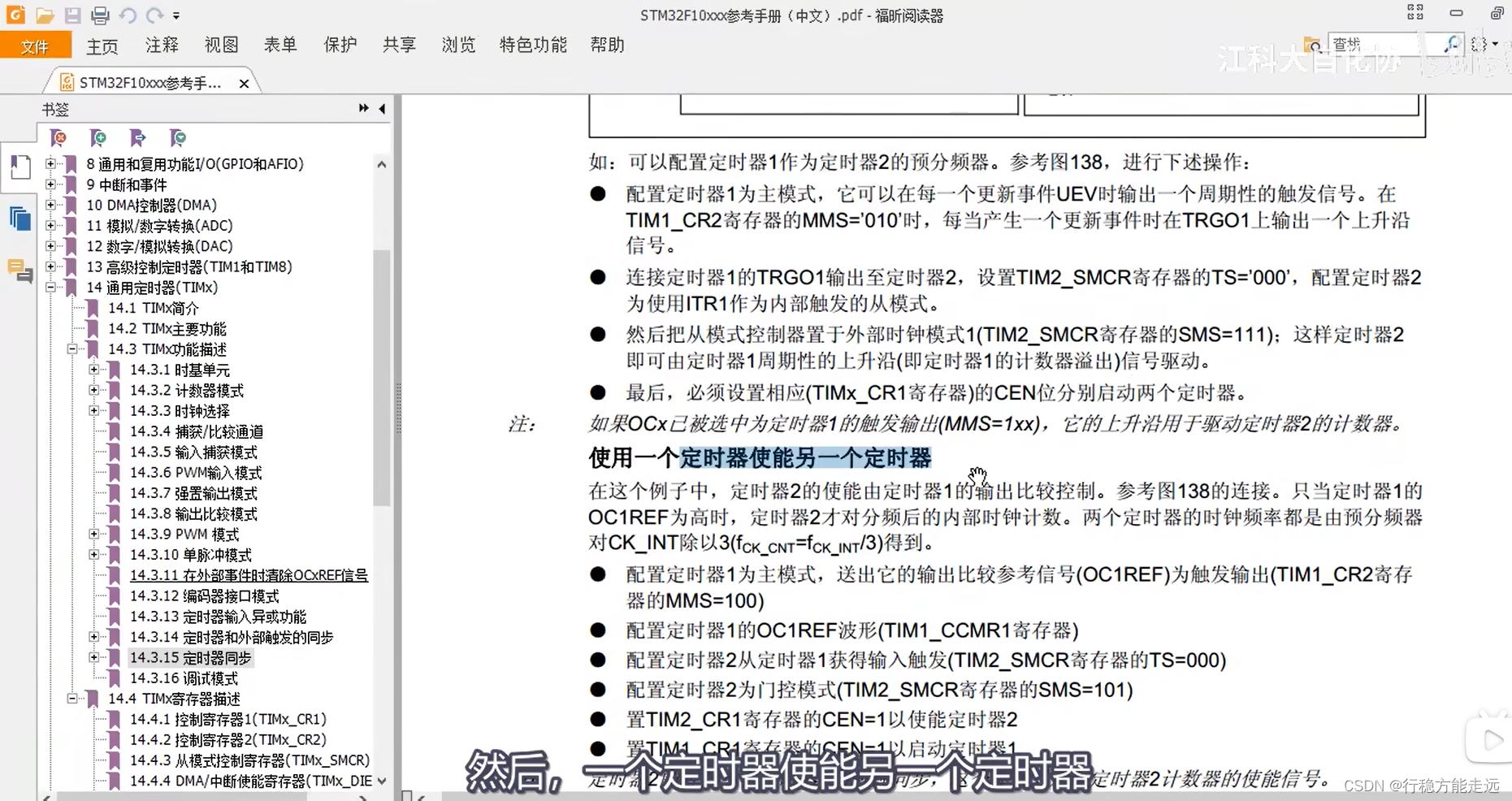Go to bookmark 14.3.5 输入捕获模式
Viewport: 1512px width, 801px height.
pos(193,452)
